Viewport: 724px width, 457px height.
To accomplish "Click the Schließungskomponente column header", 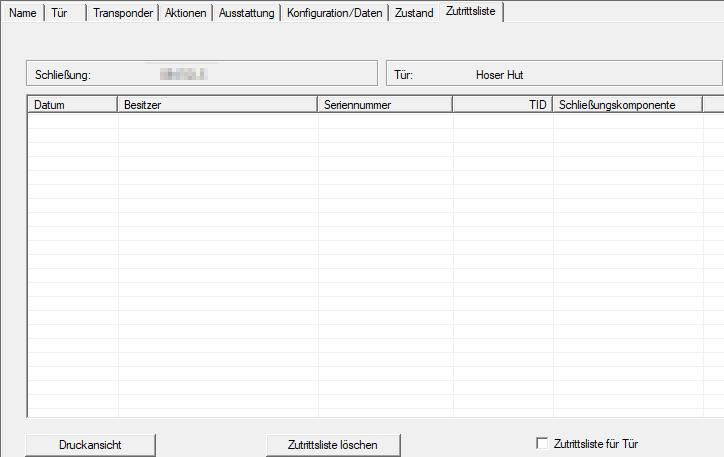I will pyautogui.click(x=627, y=104).
